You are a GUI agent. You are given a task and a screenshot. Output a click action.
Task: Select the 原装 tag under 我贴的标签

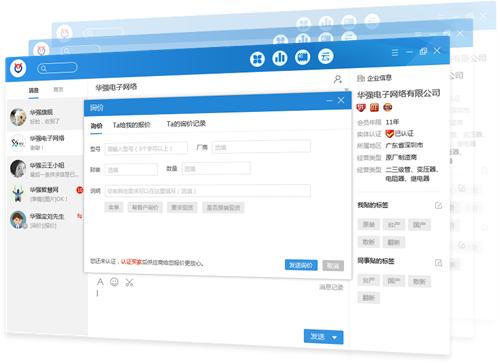[x=369, y=225]
